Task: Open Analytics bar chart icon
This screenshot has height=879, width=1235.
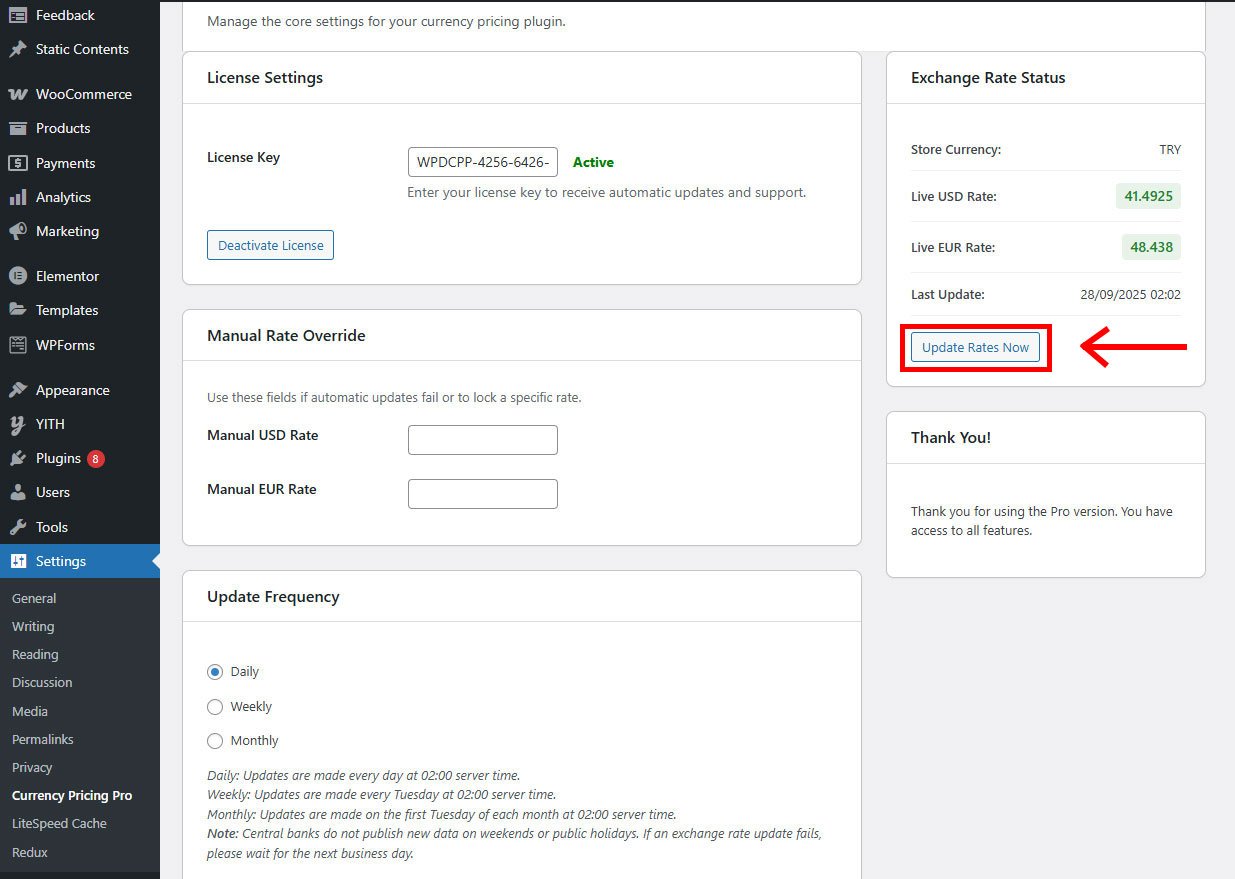Action: click(x=18, y=197)
